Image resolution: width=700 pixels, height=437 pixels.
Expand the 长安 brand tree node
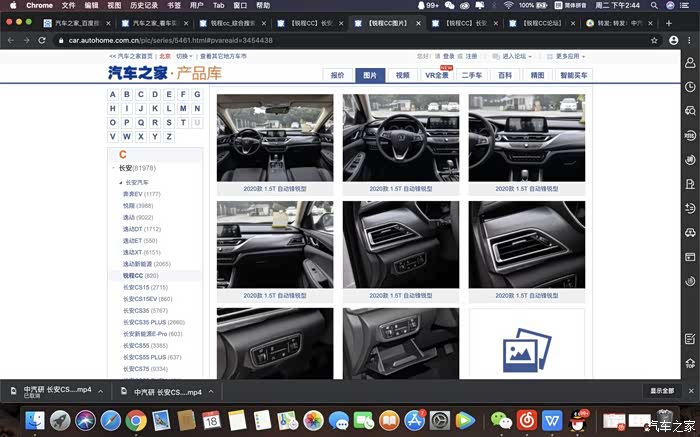[113, 168]
